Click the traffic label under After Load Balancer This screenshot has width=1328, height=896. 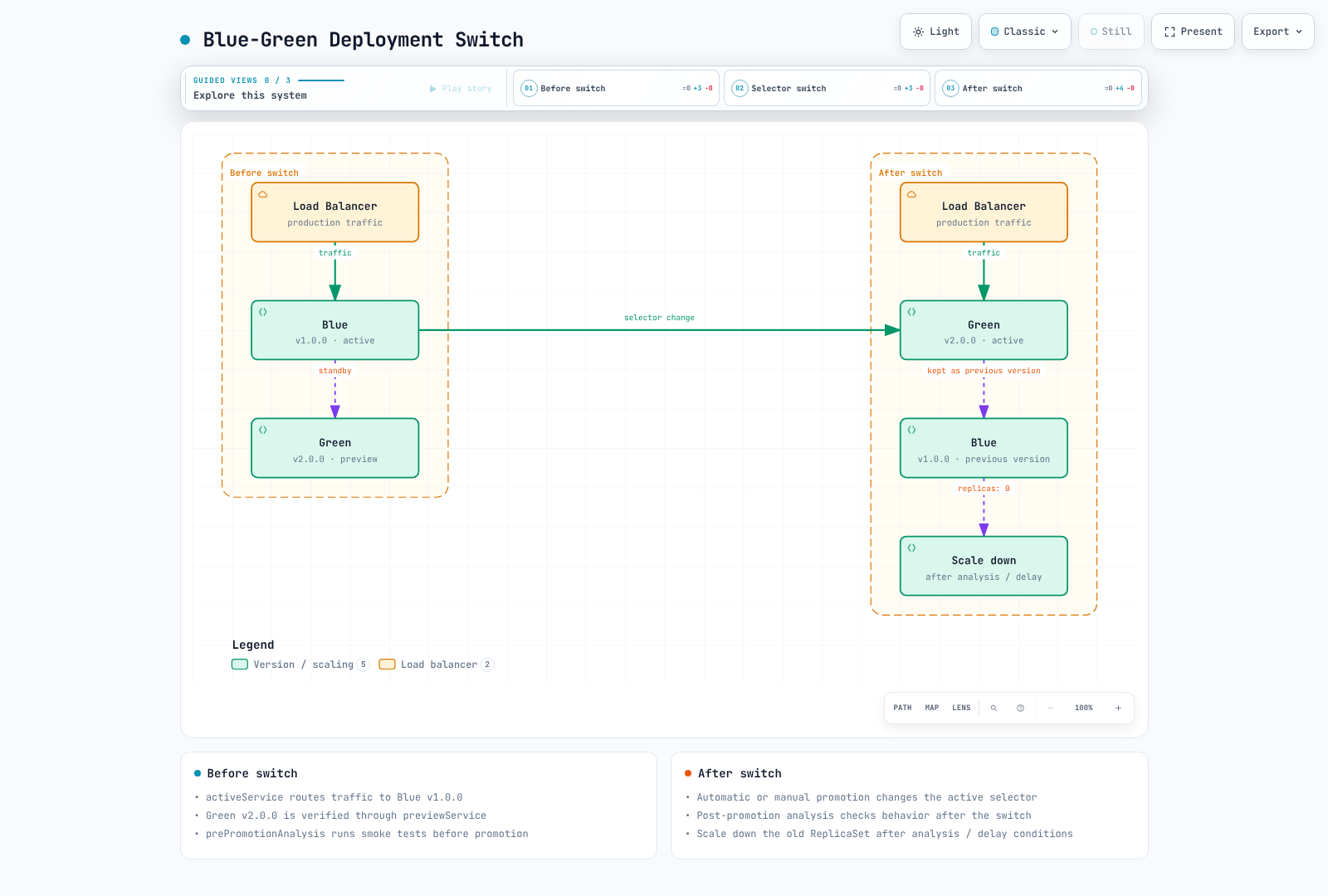[x=984, y=253]
